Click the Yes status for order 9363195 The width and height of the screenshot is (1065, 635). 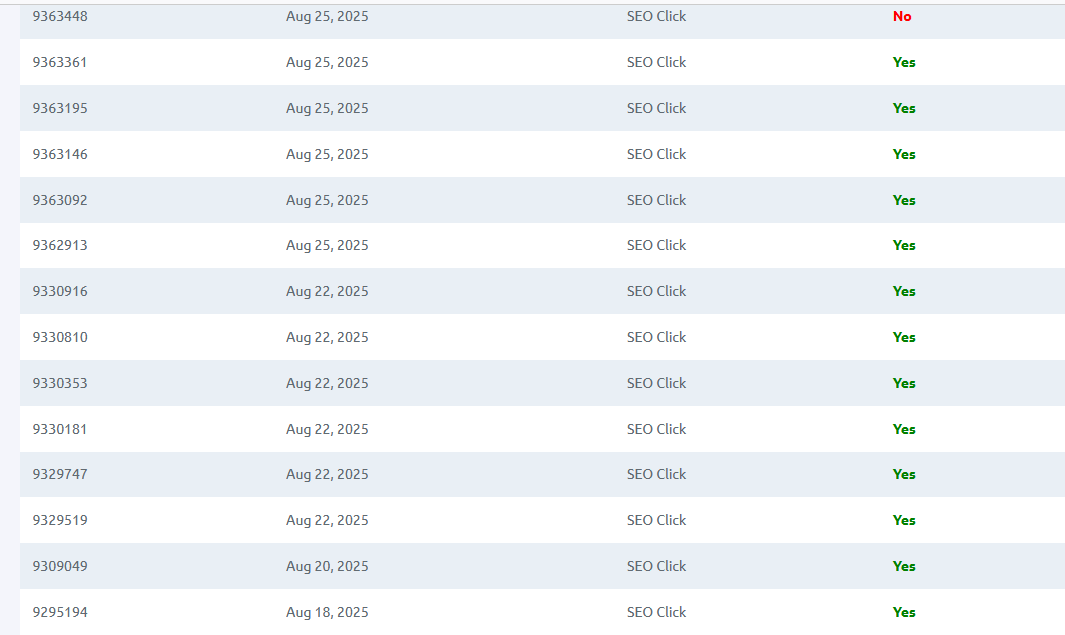pos(904,109)
